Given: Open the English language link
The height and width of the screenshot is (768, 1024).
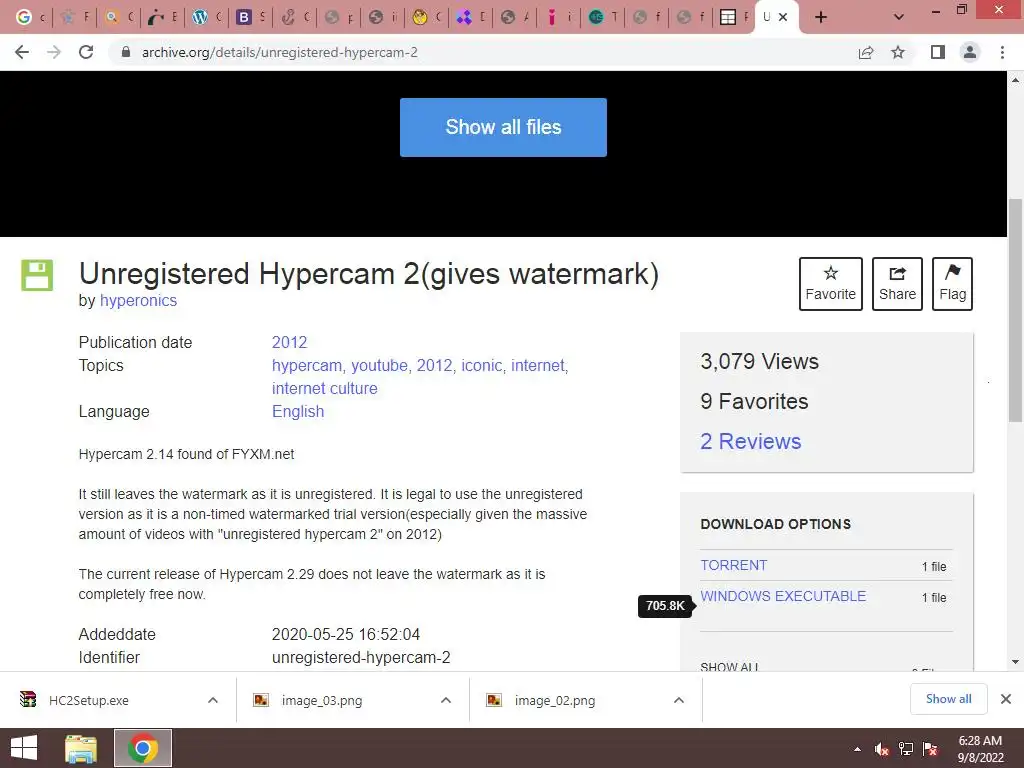Looking at the screenshot, I should 298,411.
